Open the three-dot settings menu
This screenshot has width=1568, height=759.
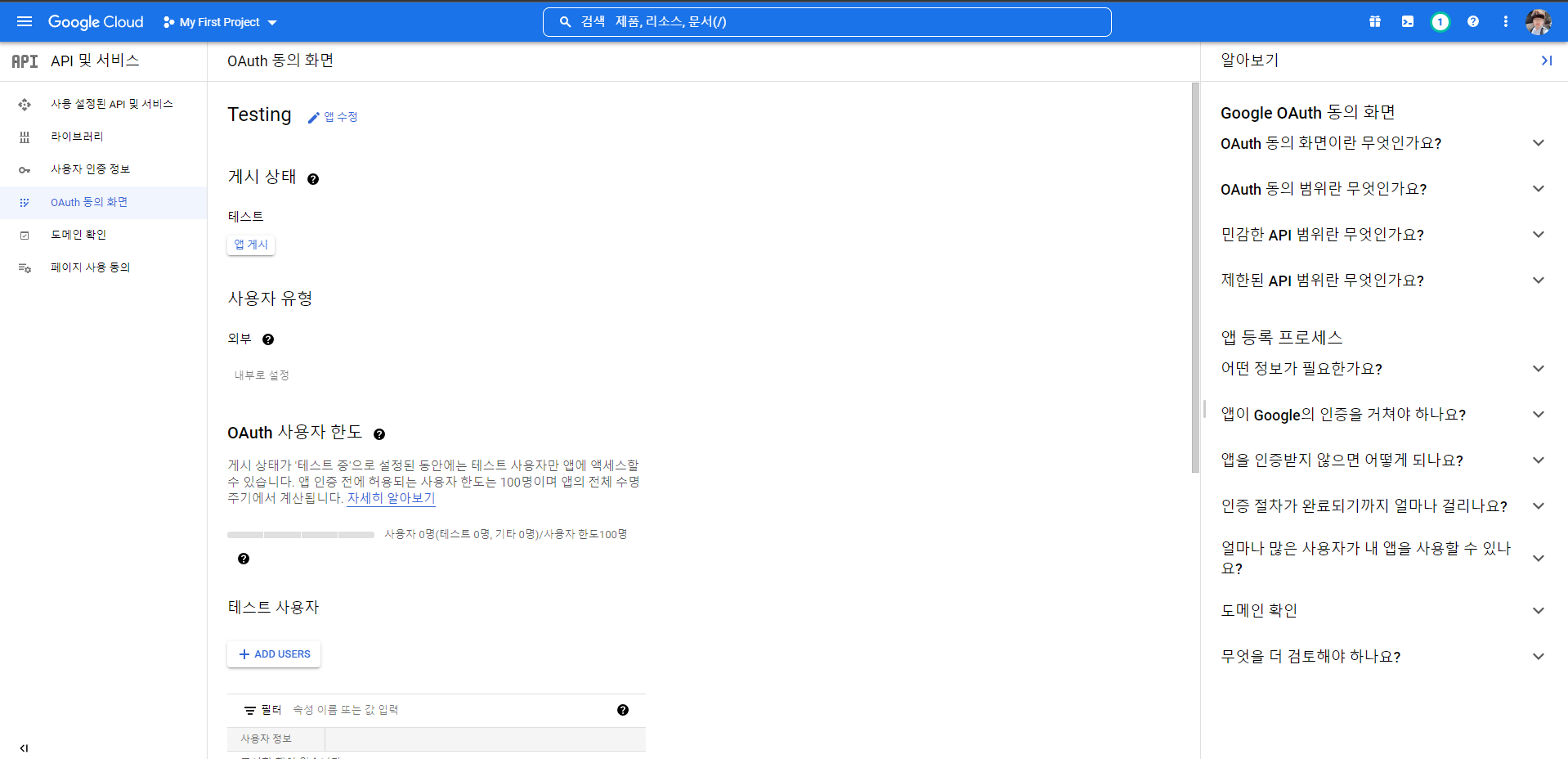[1506, 22]
